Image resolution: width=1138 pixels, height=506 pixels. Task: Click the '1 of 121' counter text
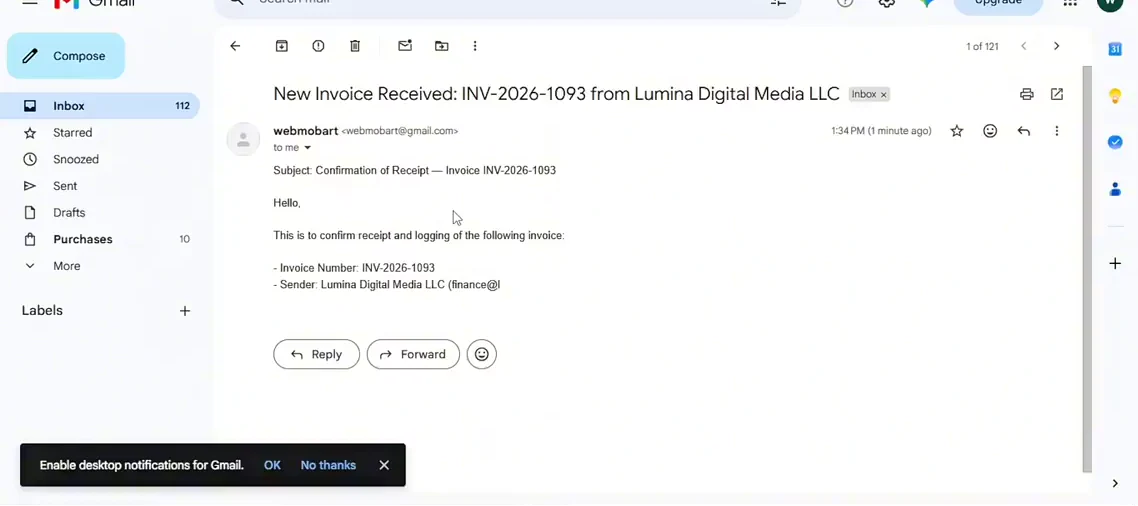982,46
